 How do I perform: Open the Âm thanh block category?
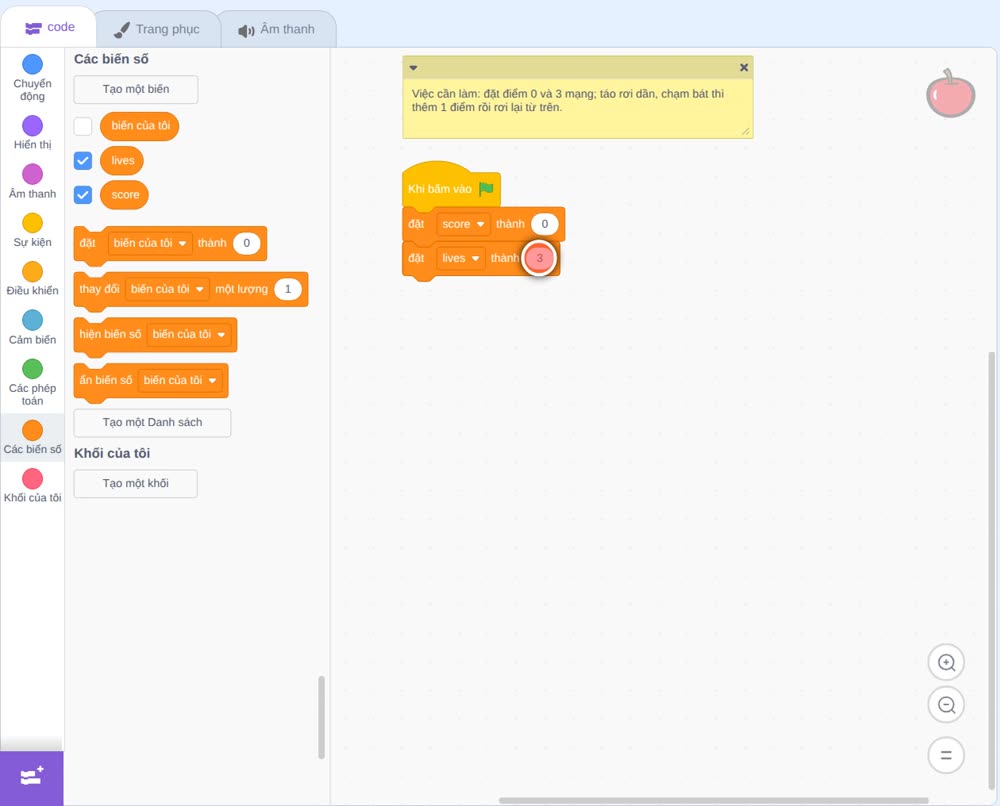coord(33,182)
